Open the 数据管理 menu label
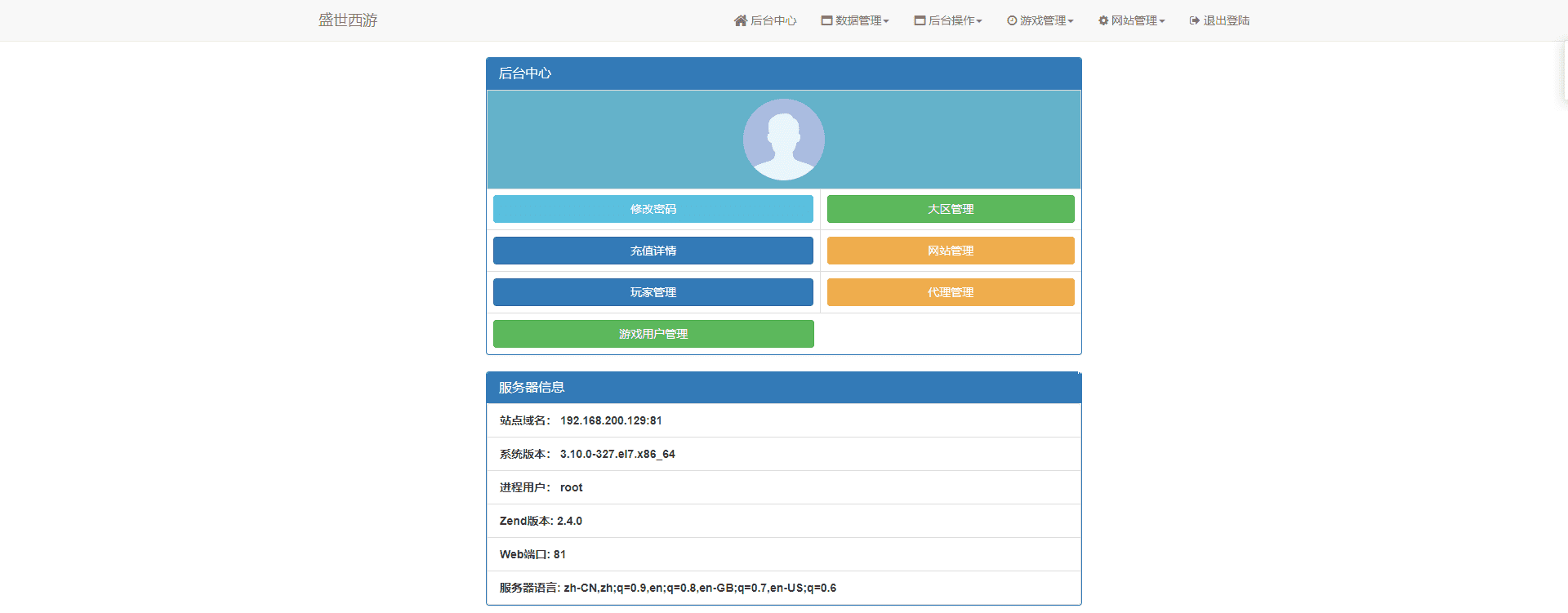This screenshot has width=1568, height=613. tap(858, 20)
